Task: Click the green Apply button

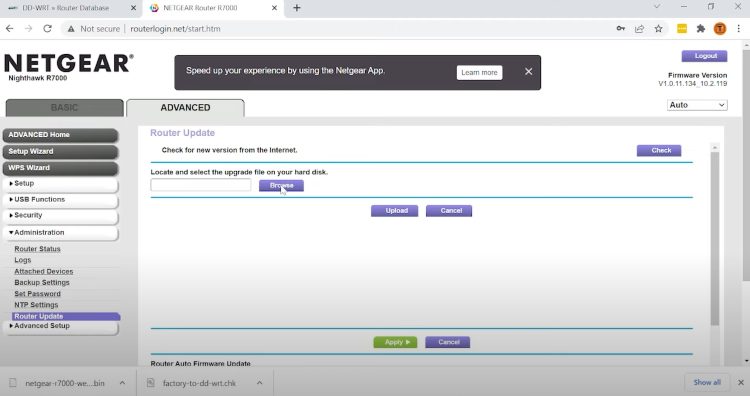Action: coord(395,342)
